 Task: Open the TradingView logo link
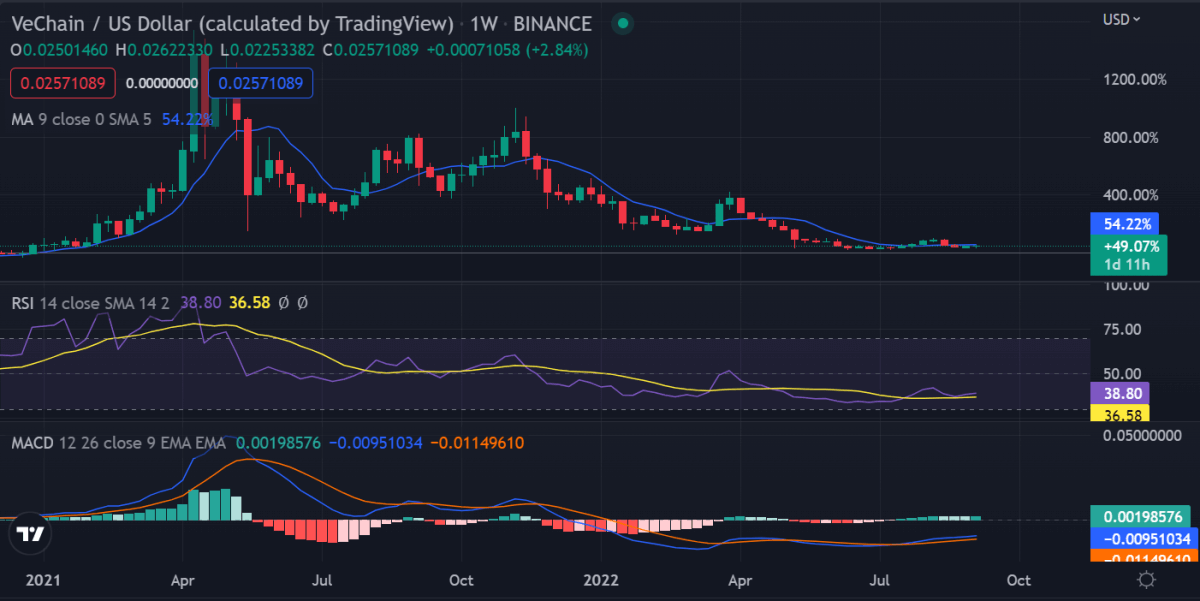32,536
